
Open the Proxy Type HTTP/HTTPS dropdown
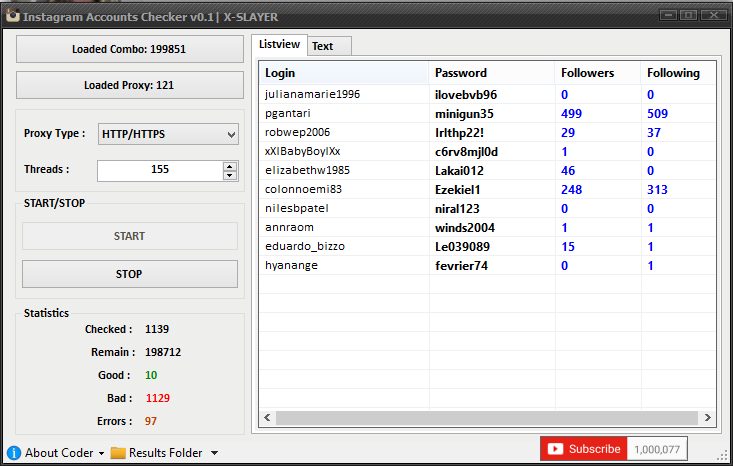click(x=168, y=134)
